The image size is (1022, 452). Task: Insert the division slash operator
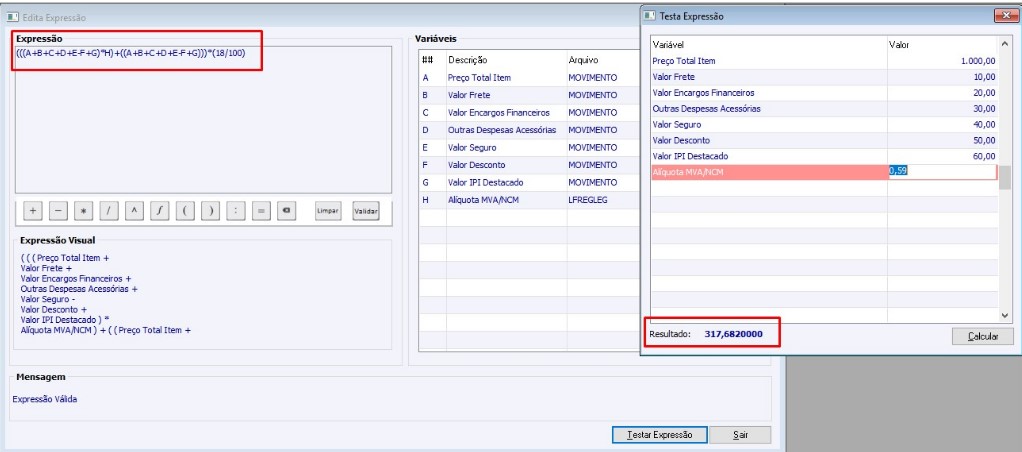(108, 211)
